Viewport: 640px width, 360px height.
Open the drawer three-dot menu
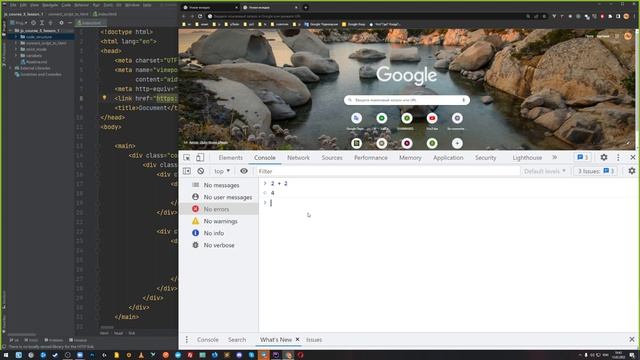[187, 340]
